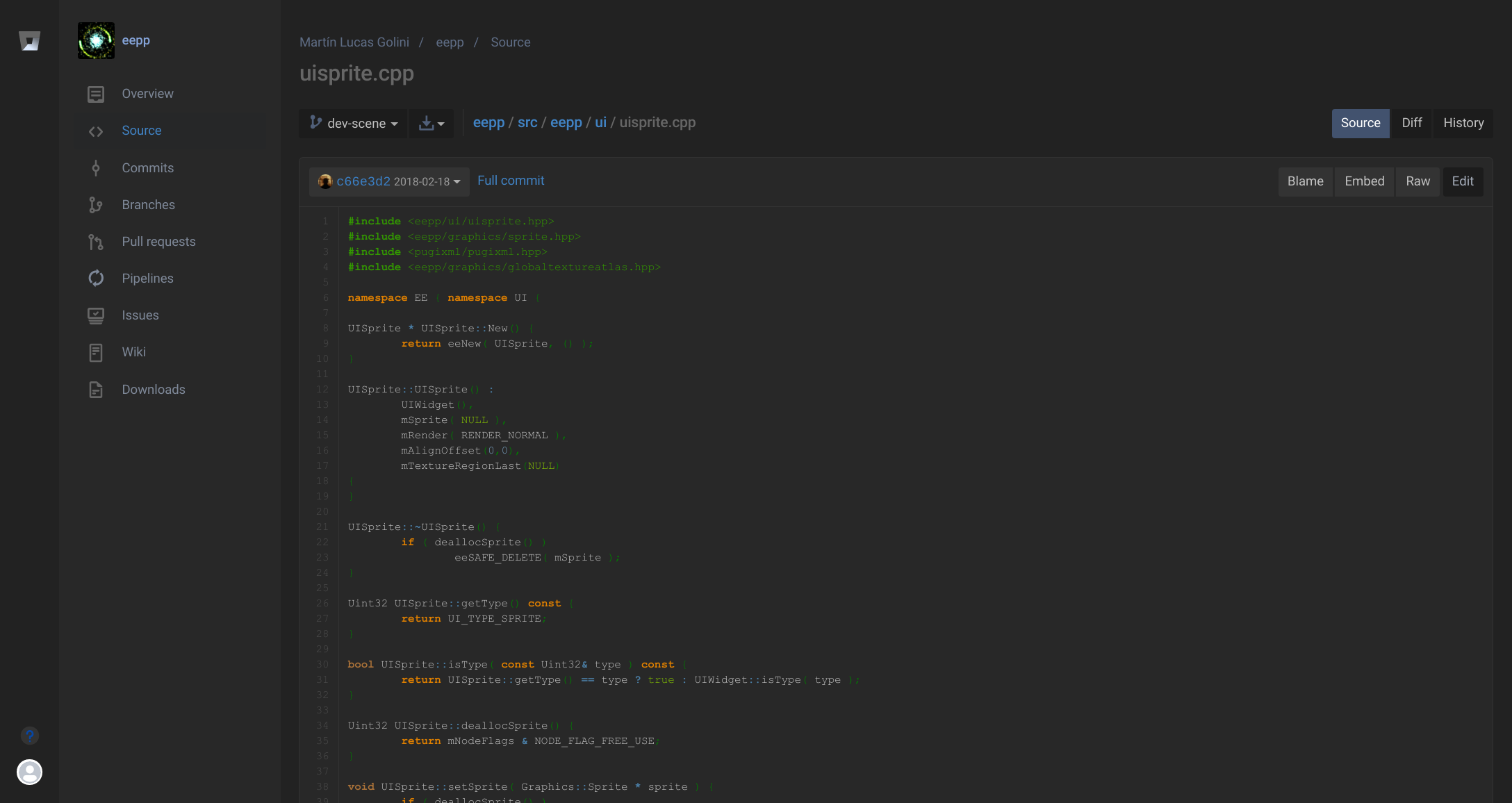Open Pipelines using the circular arrows icon
This screenshot has width=1512, height=803.
(x=95, y=278)
